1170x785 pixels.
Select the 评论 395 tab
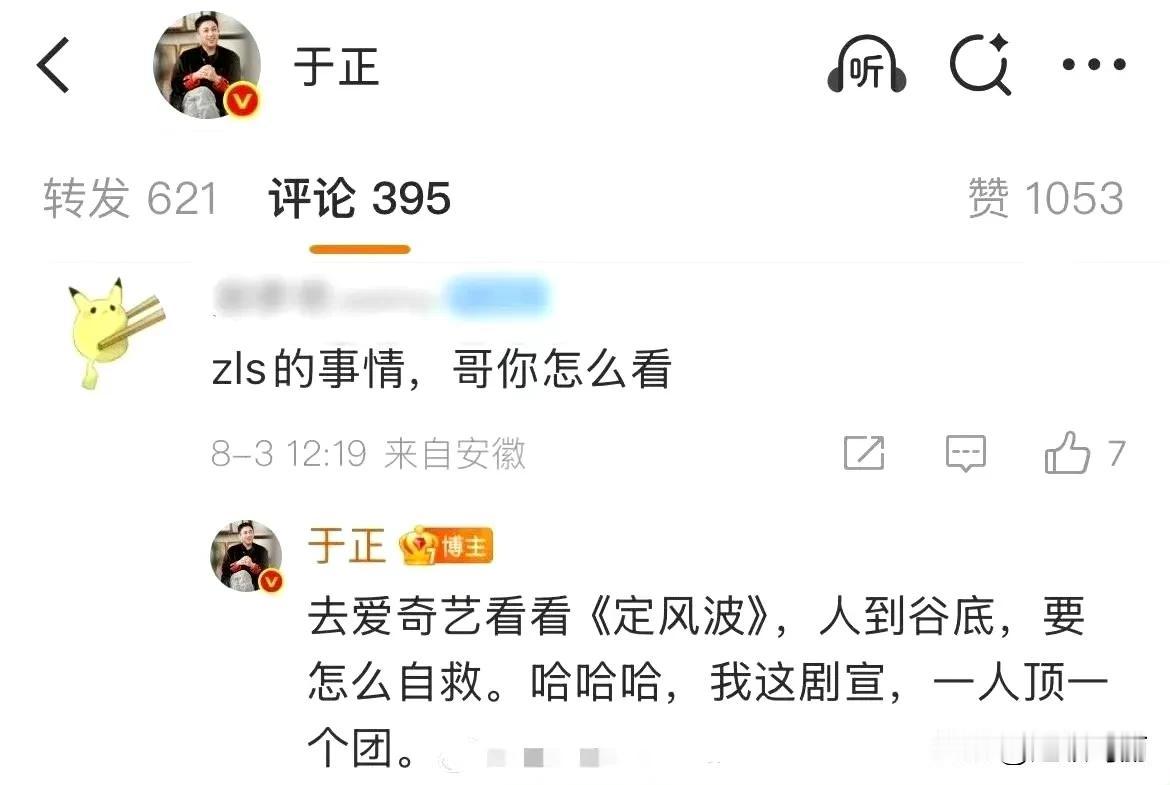[360, 198]
